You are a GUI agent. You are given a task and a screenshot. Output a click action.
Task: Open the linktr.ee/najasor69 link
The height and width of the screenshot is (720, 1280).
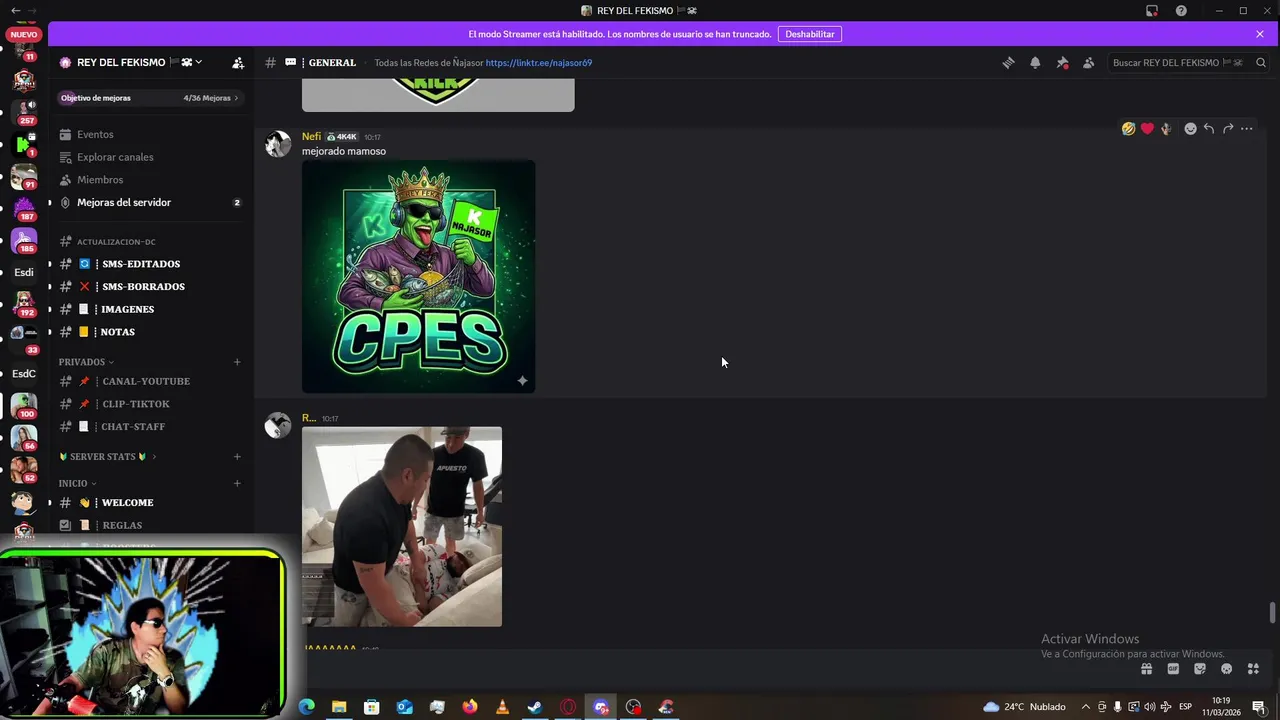pos(539,62)
